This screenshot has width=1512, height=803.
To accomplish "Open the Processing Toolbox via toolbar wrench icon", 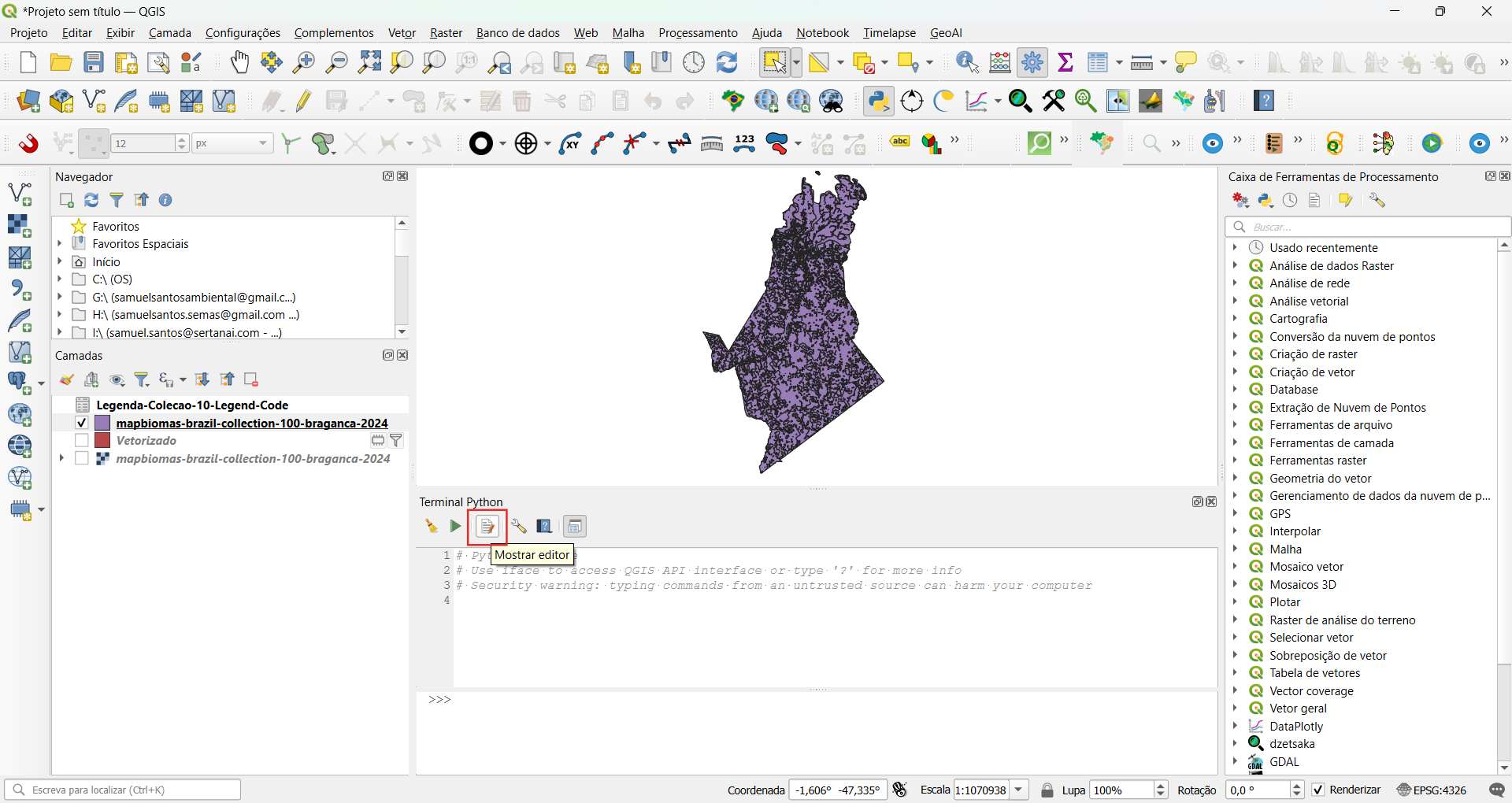I will [x=1033, y=62].
